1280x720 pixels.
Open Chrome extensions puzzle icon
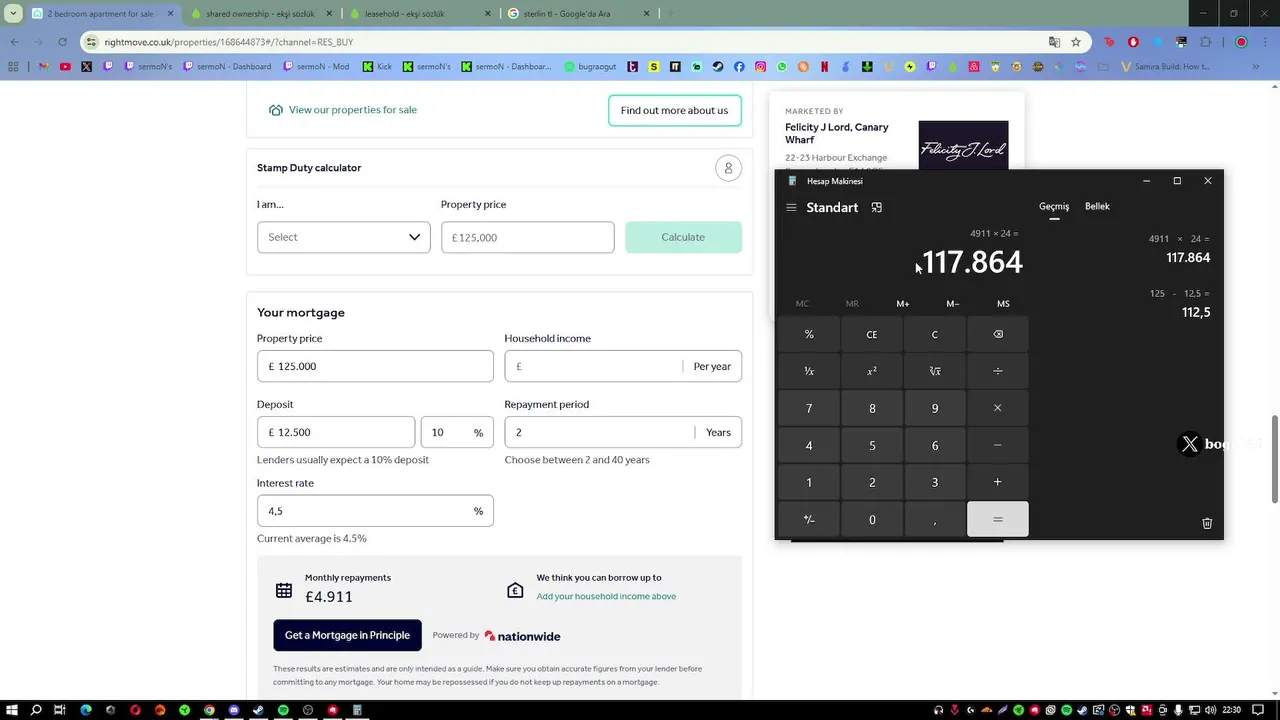point(1205,42)
